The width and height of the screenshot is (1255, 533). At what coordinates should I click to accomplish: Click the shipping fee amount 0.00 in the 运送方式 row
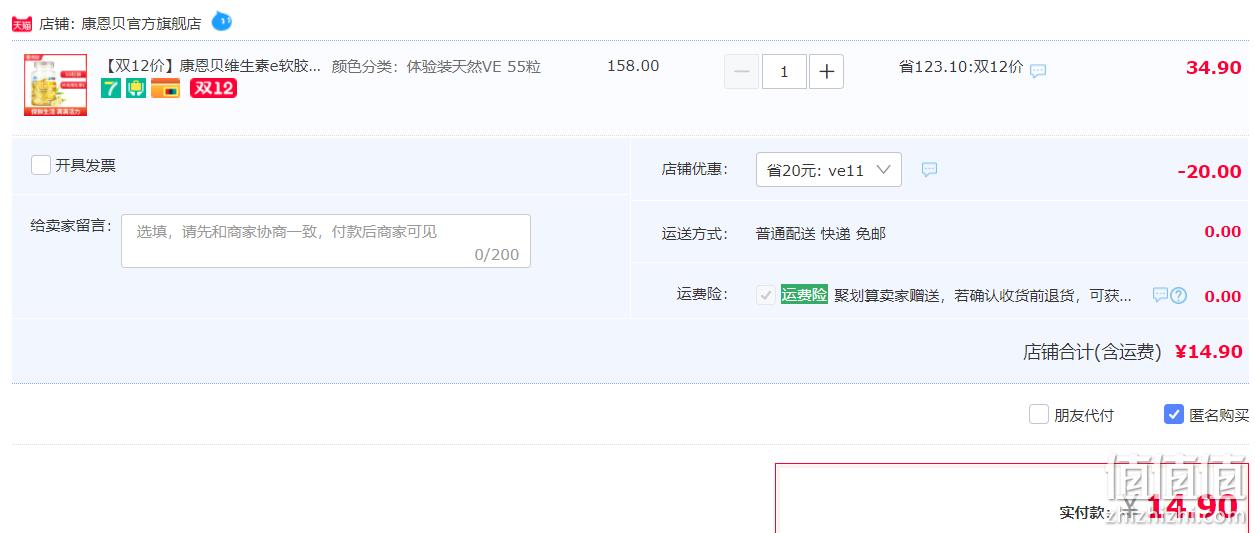pos(1223,232)
